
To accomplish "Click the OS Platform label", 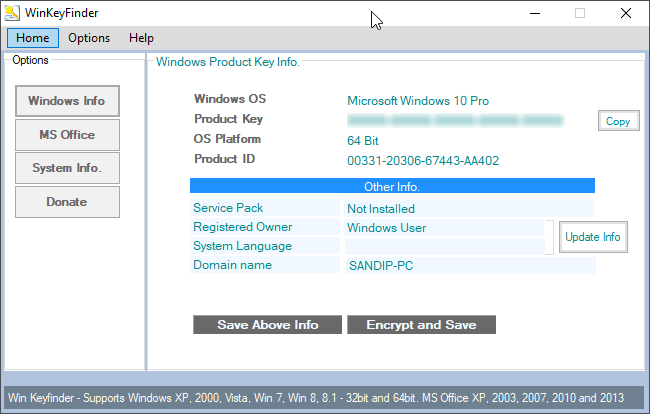I will click(227, 139).
